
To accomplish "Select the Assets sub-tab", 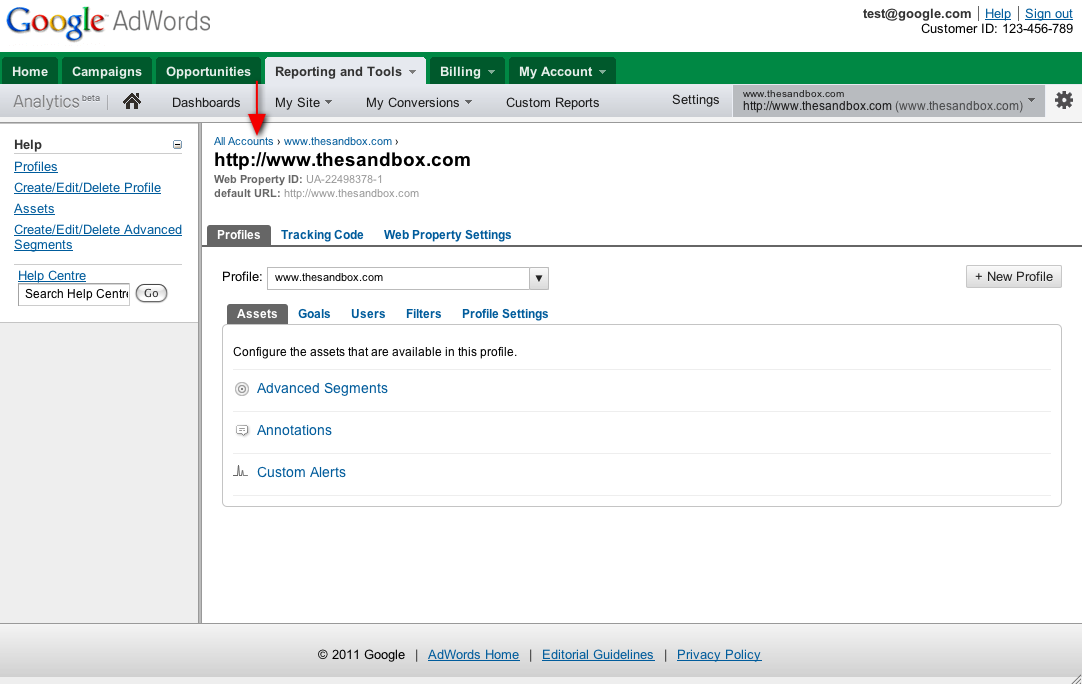I will 257,313.
